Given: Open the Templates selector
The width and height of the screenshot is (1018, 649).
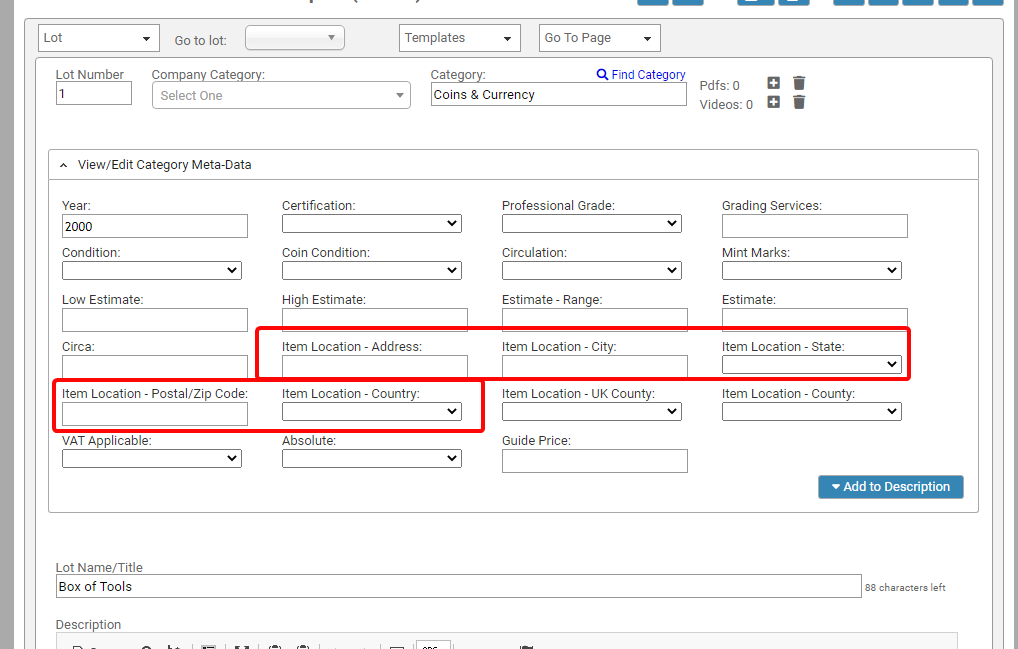Looking at the screenshot, I should click(x=459, y=38).
